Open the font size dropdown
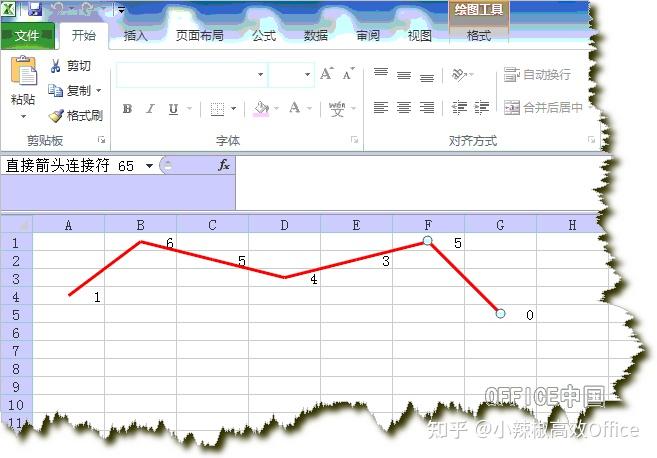The height and width of the screenshot is (458, 657). [307, 75]
